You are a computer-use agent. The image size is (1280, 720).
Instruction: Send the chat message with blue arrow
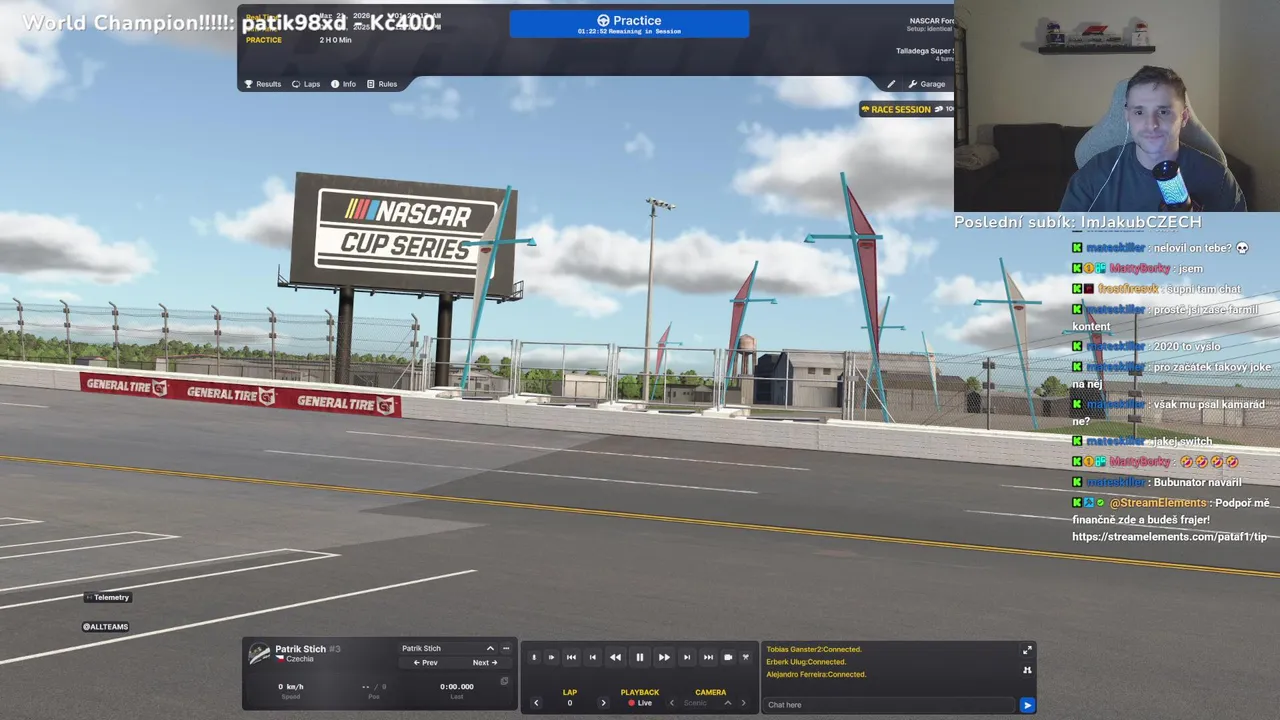[1027, 705]
